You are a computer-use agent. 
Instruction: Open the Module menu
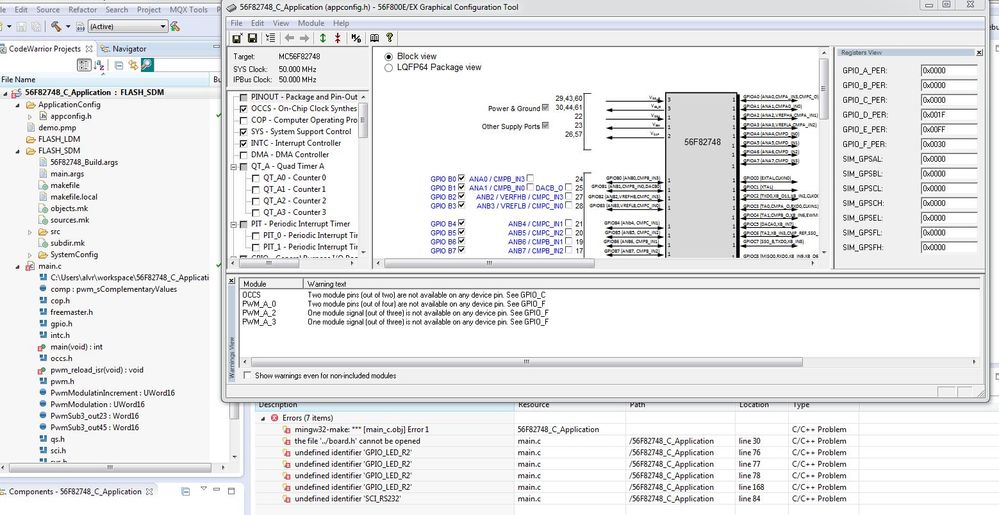(311, 23)
